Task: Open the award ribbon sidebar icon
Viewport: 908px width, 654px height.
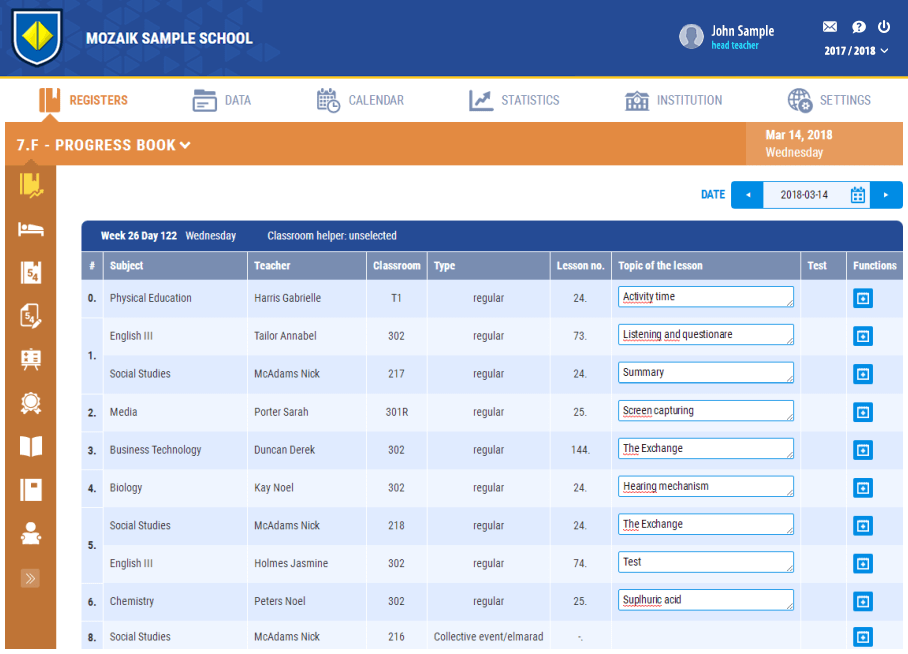Action: pyautogui.click(x=31, y=403)
